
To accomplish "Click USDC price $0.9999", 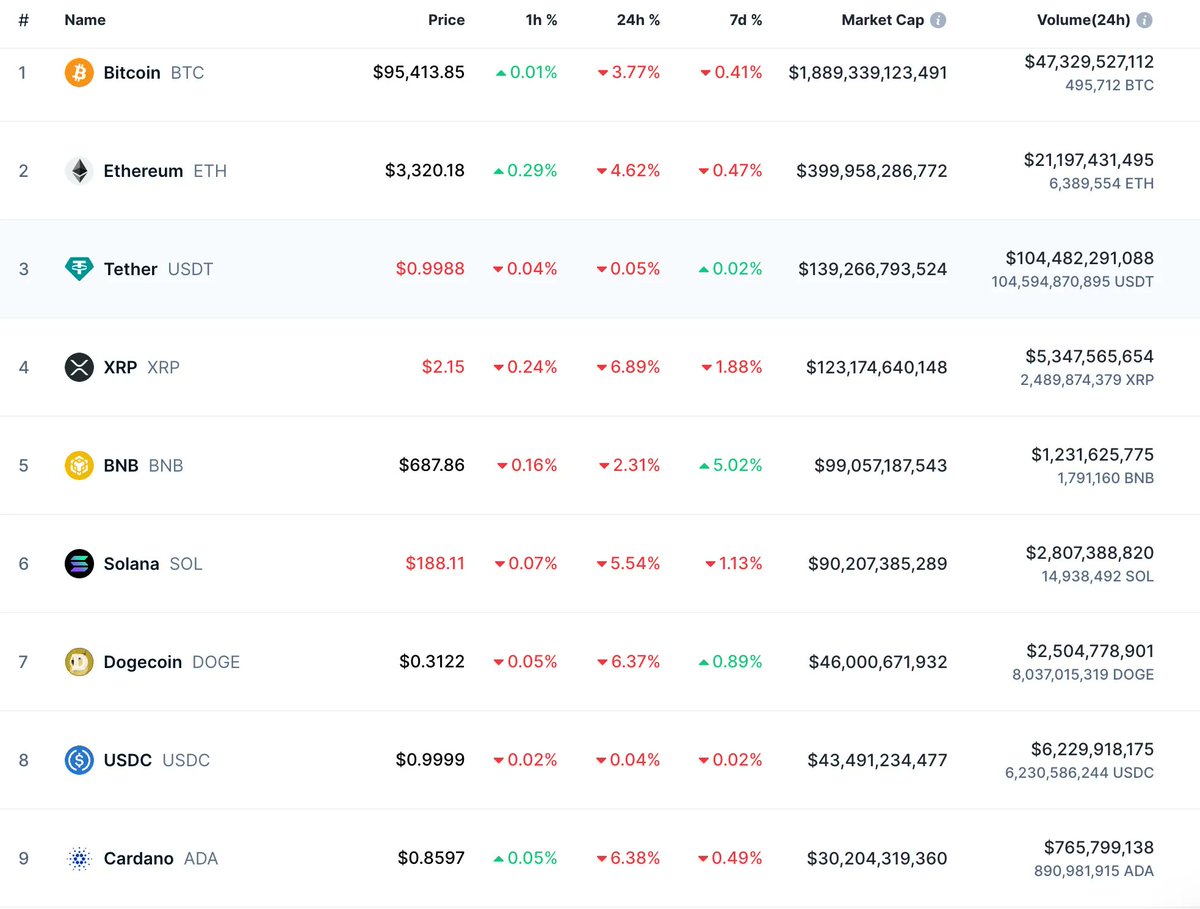I will click(x=430, y=760).
